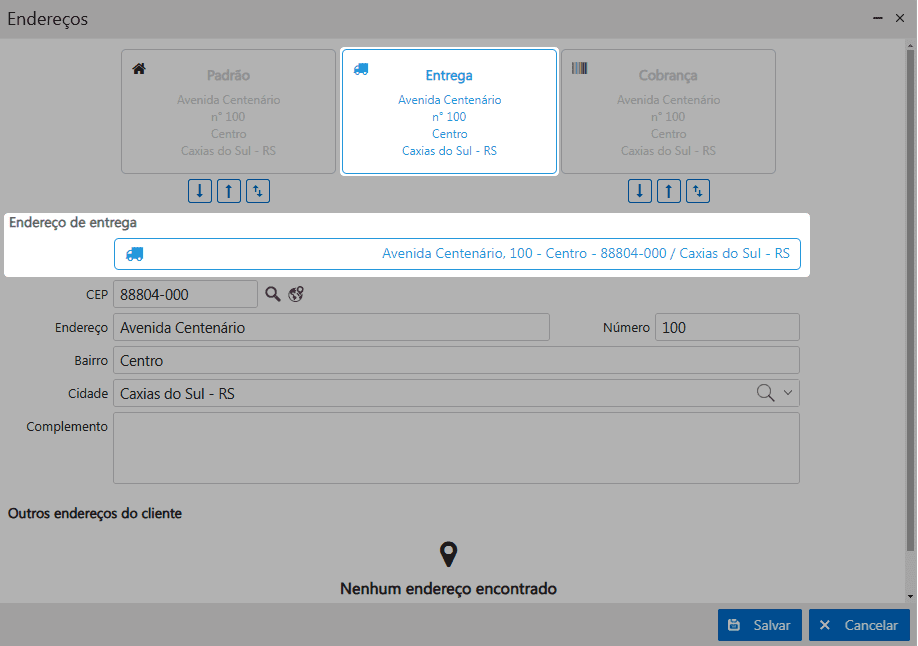Select the Entrega address card
The image size is (918, 646).
tap(449, 112)
